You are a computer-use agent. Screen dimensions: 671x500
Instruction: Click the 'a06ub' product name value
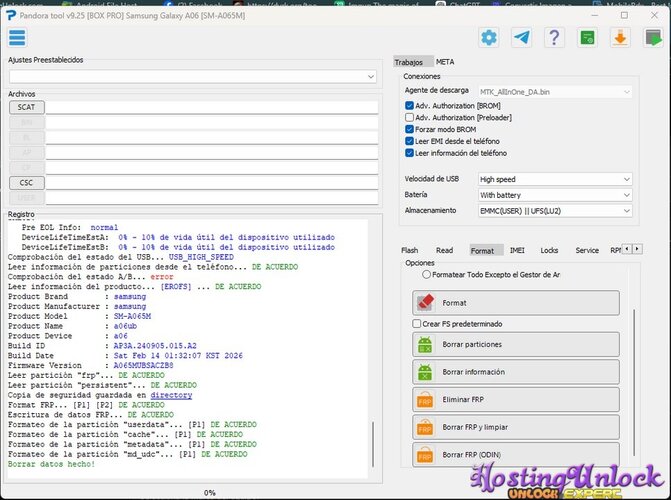(125, 326)
